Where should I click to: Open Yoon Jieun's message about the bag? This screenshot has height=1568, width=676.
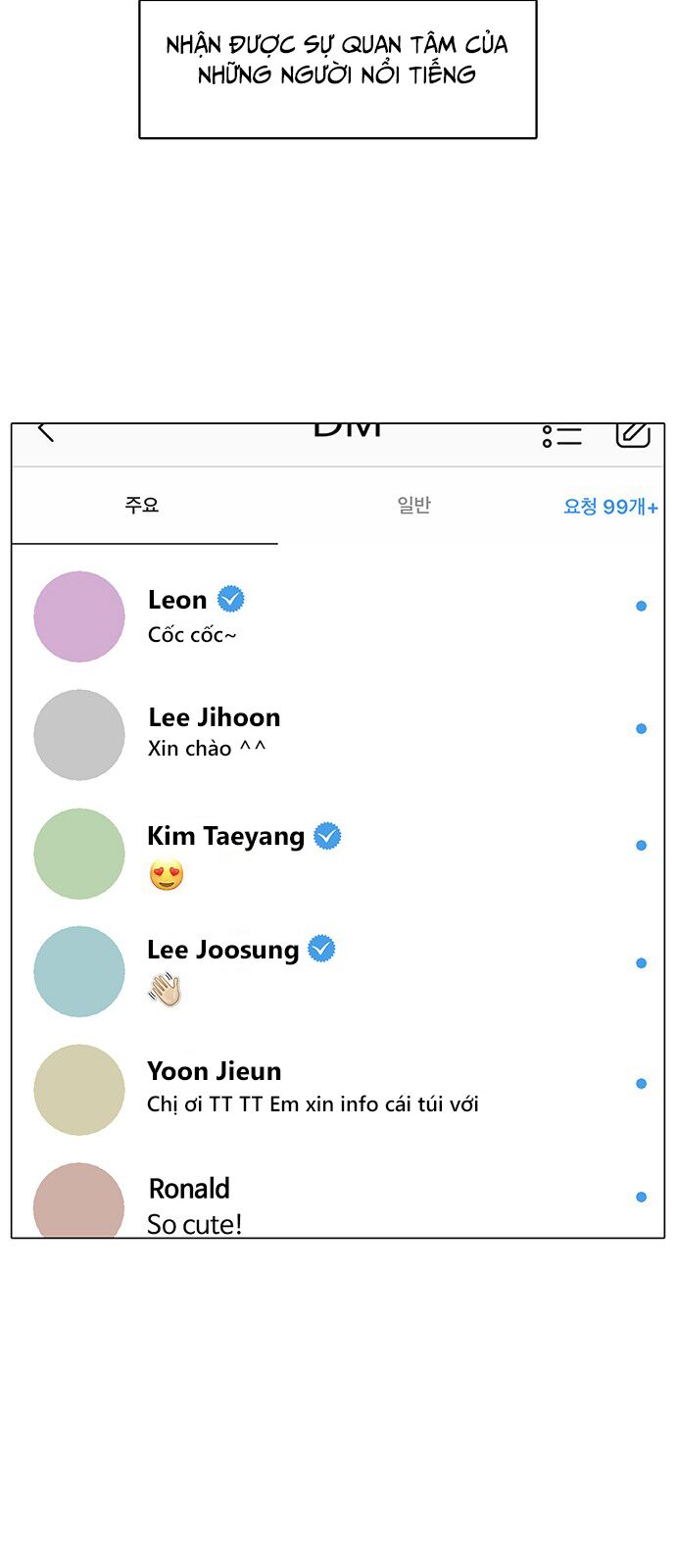click(313, 1104)
